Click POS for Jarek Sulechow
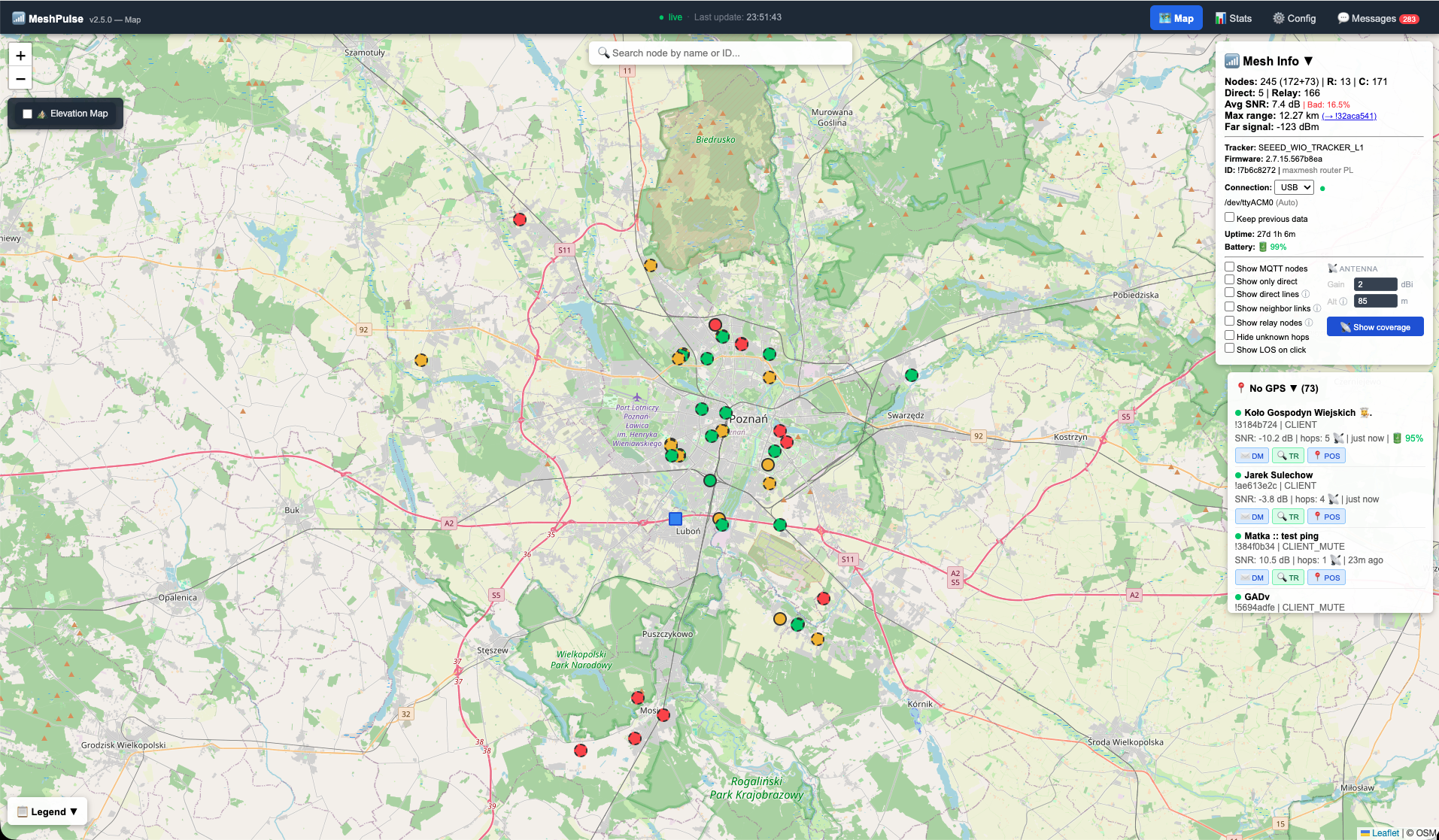Viewport: 1439px width, 840px height. point(1326,517)
